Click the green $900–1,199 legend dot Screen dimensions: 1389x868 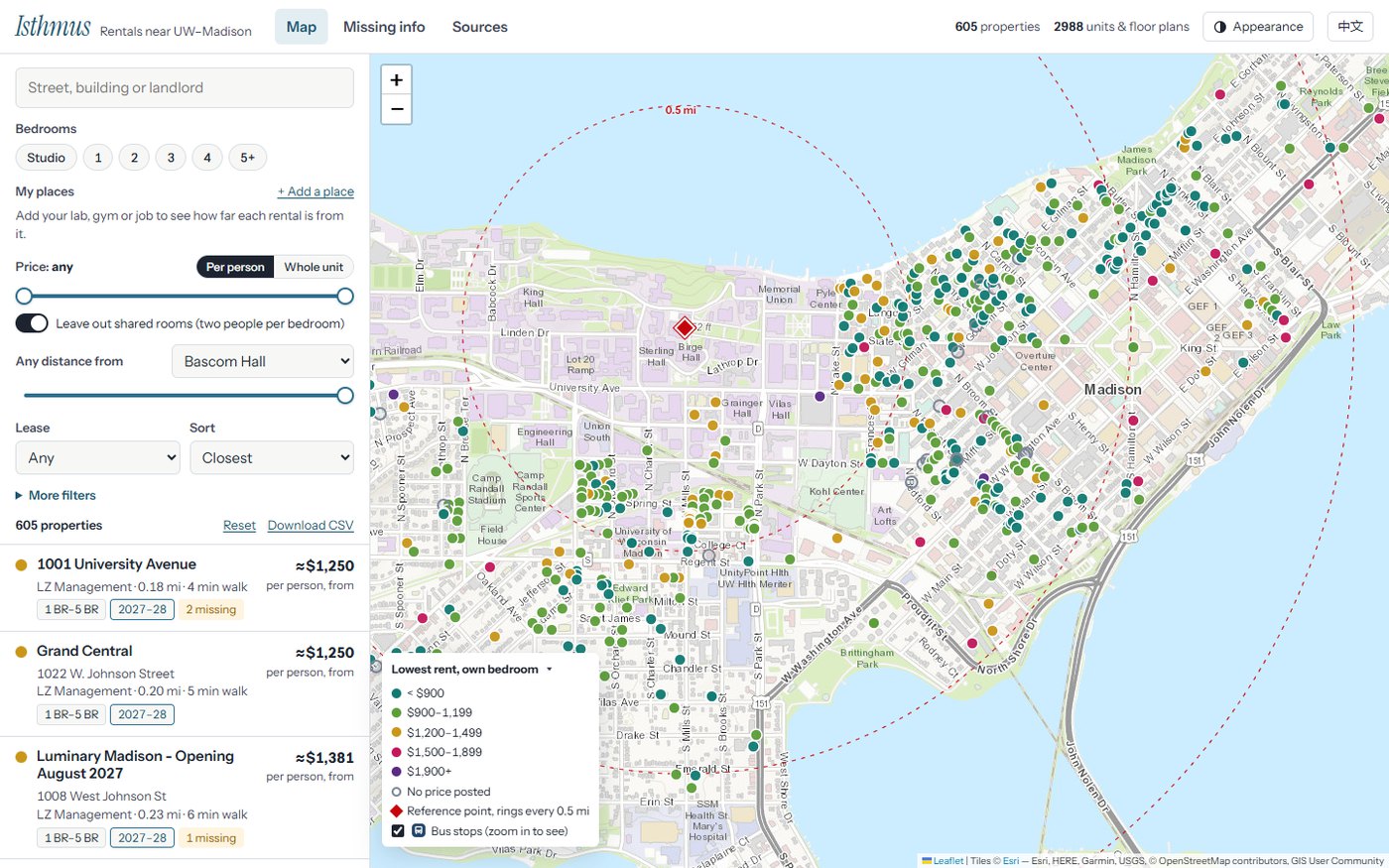(x=397, y=713)
